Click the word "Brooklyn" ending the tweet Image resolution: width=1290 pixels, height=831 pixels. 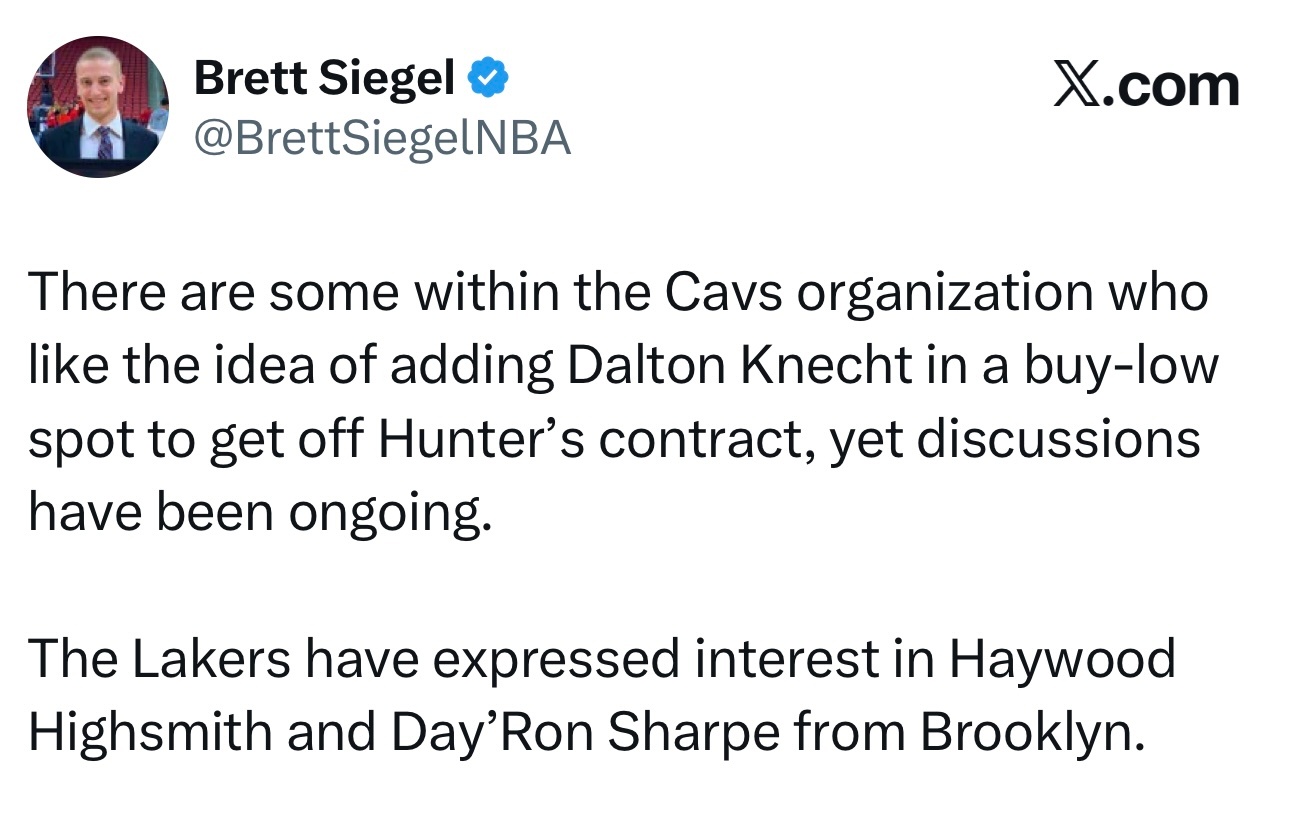pos(1028,733)
